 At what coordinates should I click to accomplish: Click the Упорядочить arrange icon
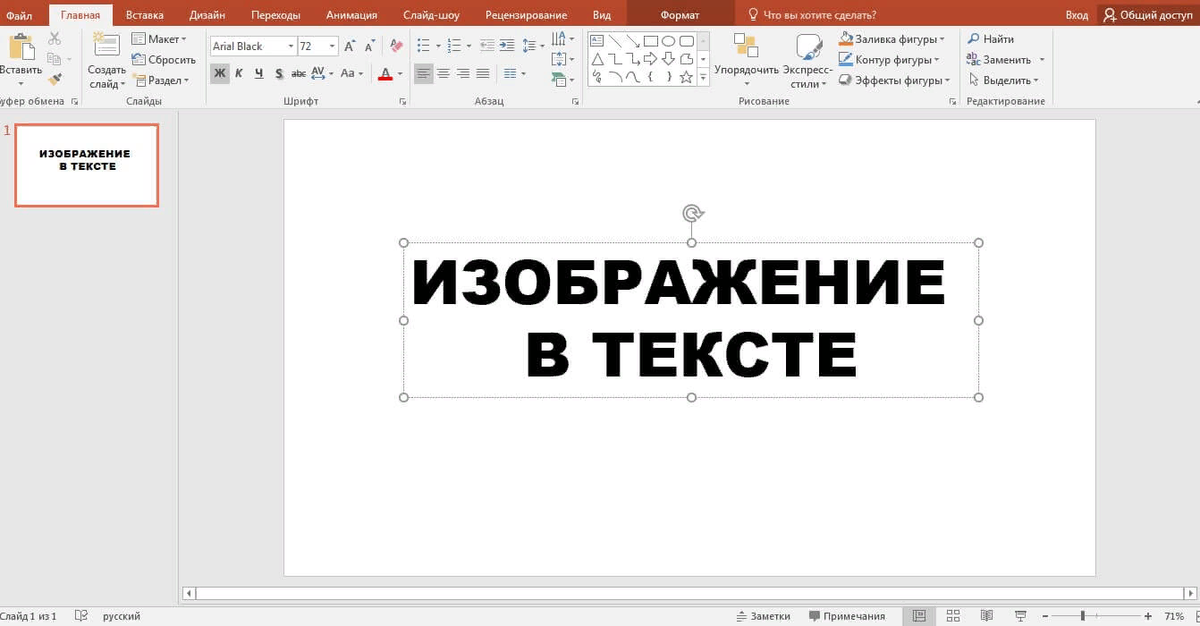coord(745,46)
